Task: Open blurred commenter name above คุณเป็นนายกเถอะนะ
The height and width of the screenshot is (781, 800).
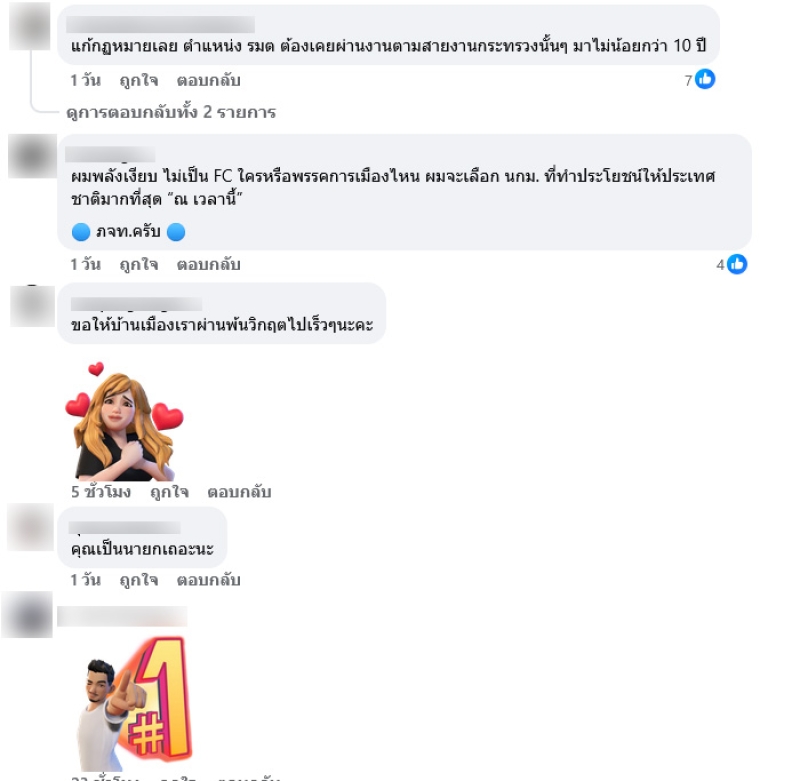Action: [x=124, y=527]
